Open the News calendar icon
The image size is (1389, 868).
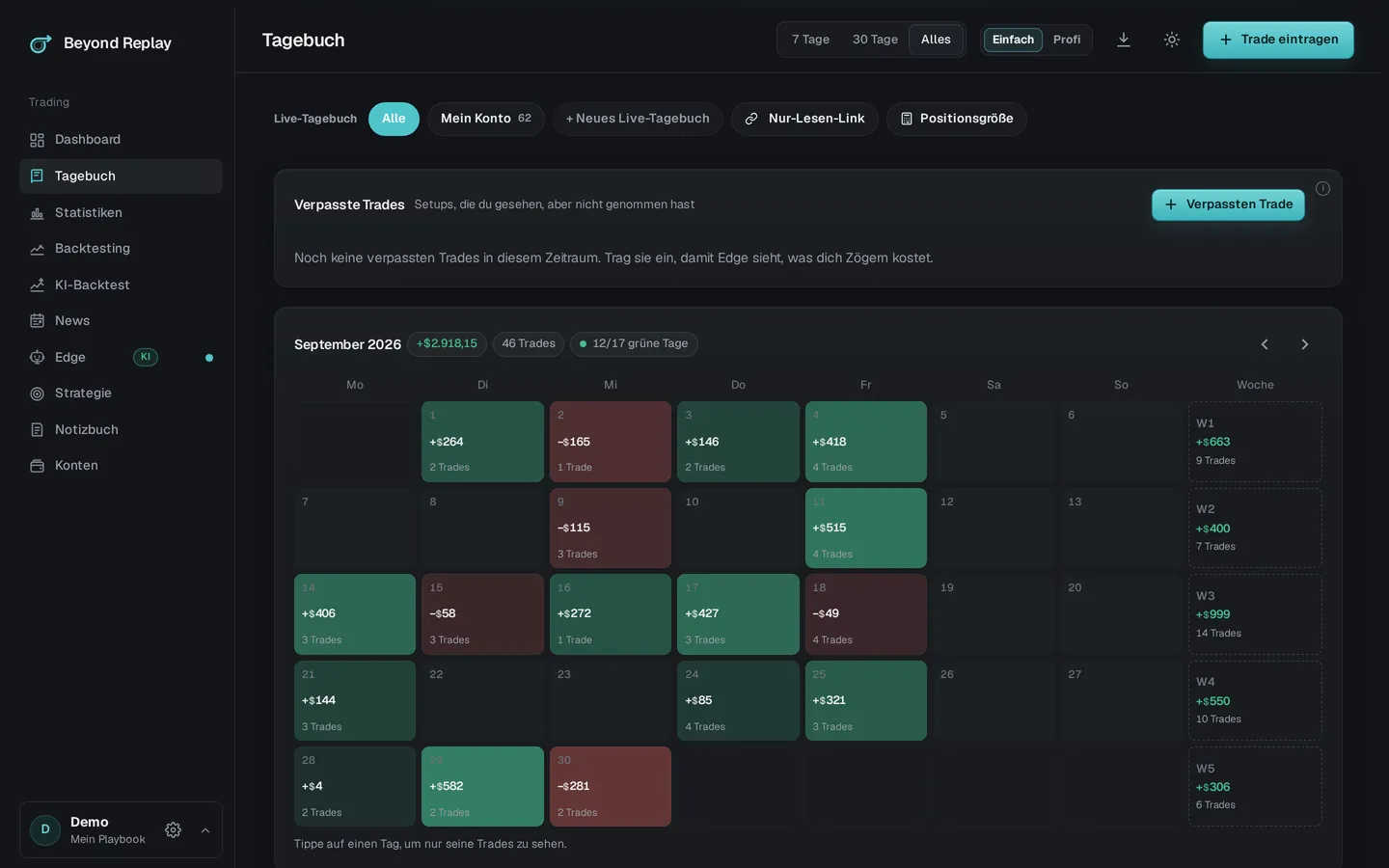coord(37,321)
